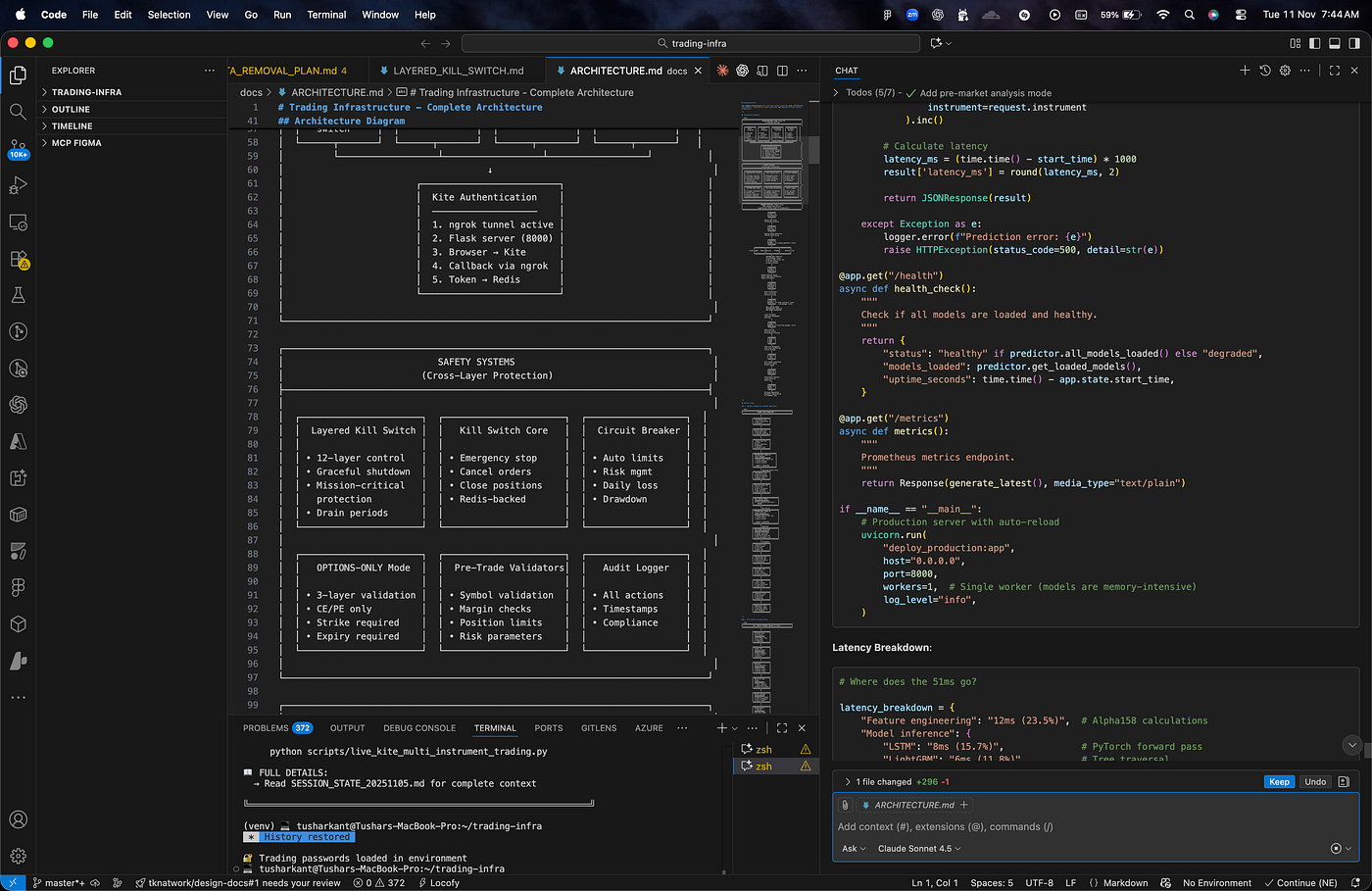This screenshot has width=1372, height=891.
Task: Customize layout from the title bar
Action: pos(1295,43)
